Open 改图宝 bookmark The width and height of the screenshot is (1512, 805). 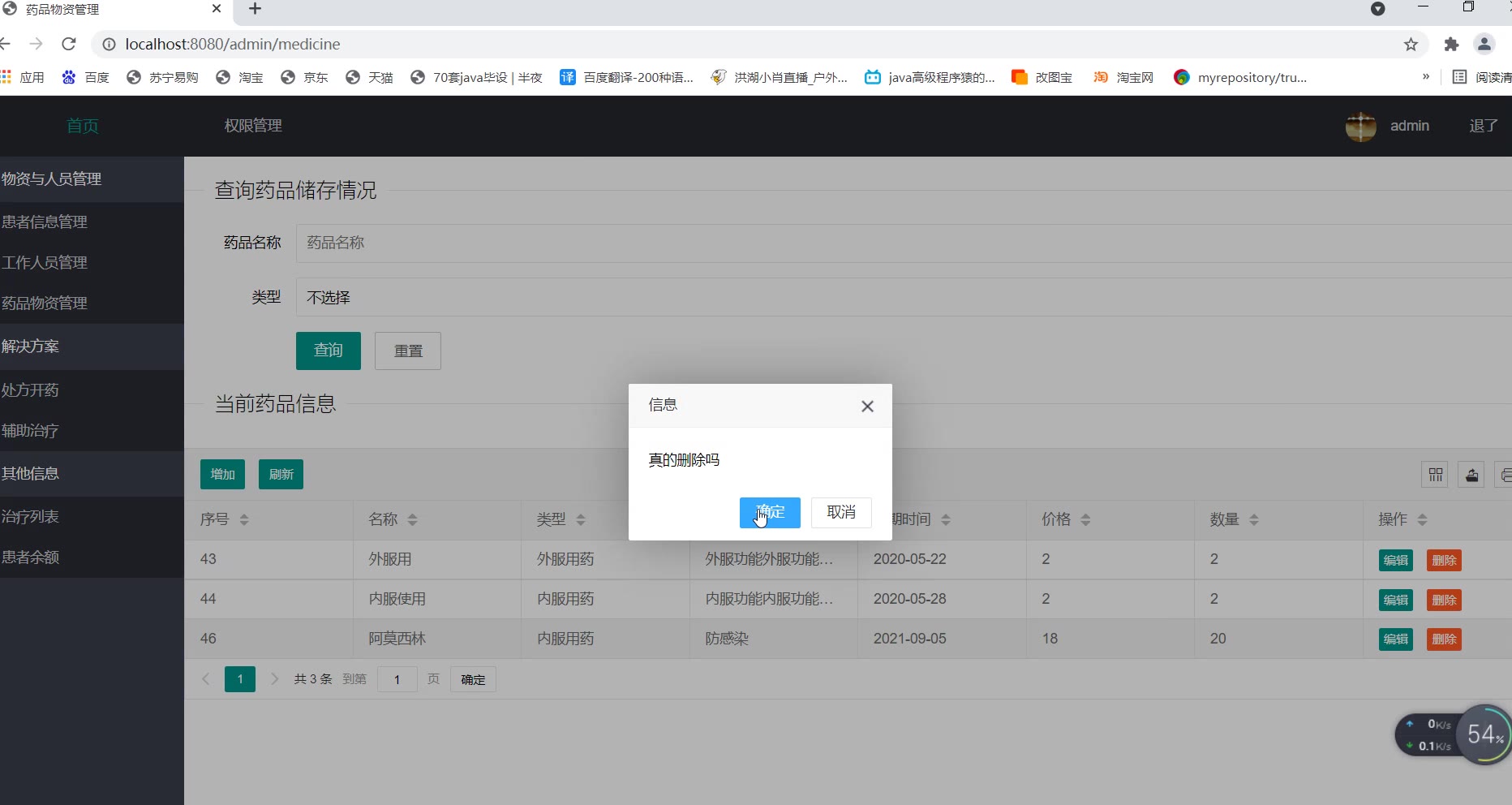1042,77
